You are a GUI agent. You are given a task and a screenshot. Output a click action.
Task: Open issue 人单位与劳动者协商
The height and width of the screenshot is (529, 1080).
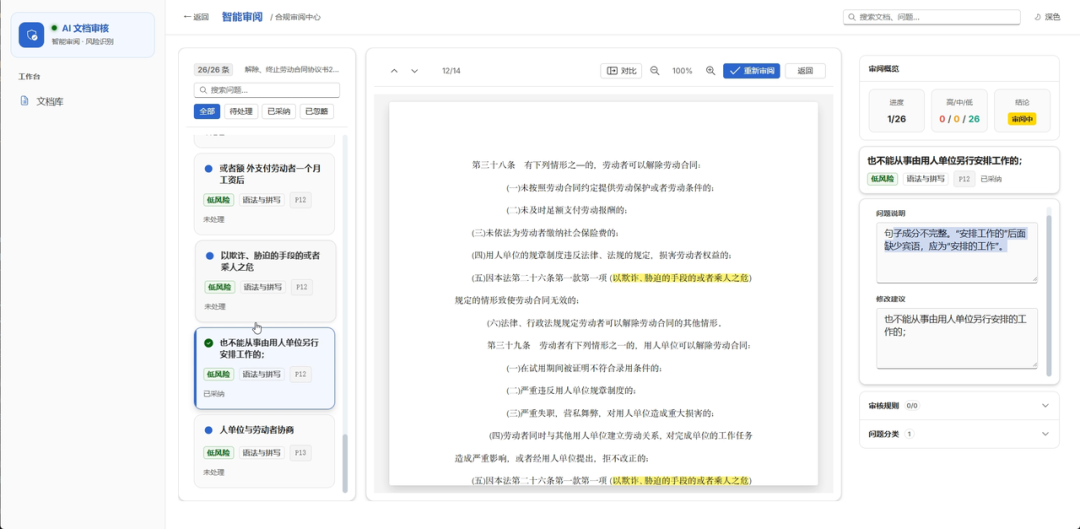coord(264,451)
